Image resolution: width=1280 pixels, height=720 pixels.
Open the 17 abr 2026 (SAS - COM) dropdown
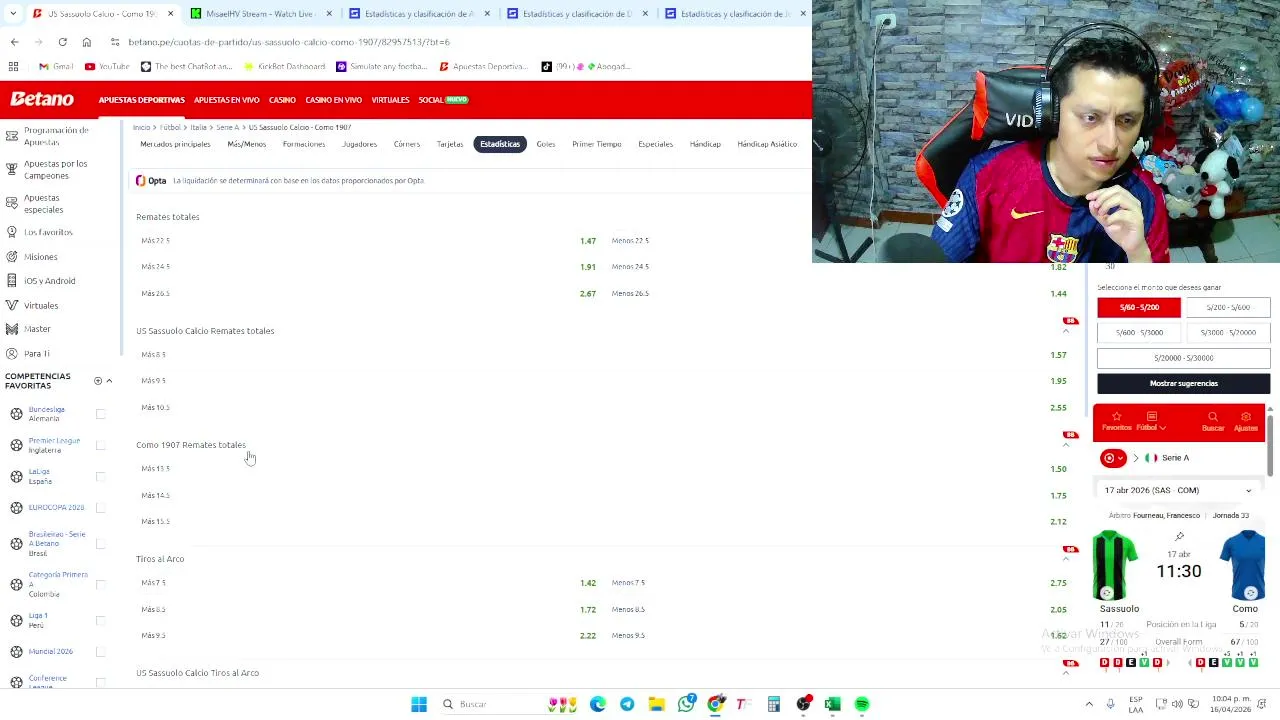1178,490
